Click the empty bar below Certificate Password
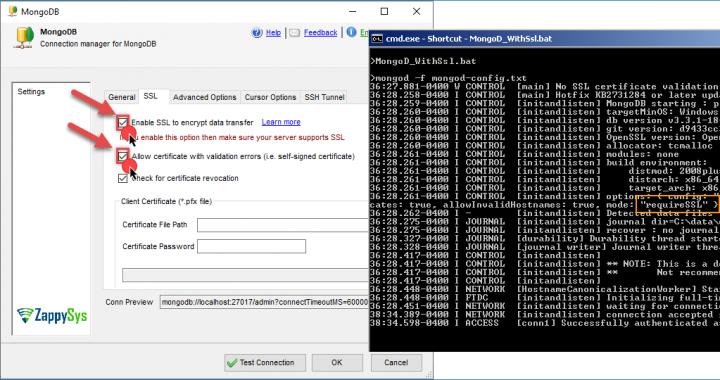The image size is (720, 380). click(246, 275)
